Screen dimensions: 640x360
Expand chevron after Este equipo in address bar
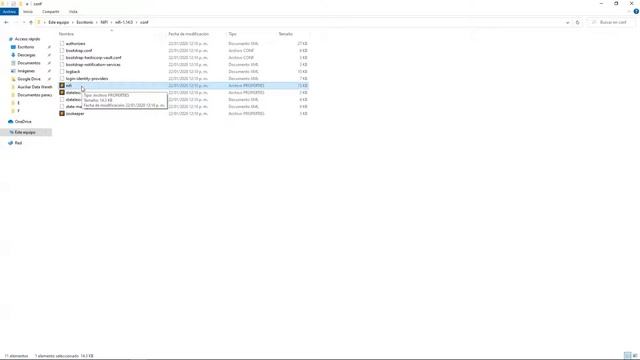click(73, 22)
